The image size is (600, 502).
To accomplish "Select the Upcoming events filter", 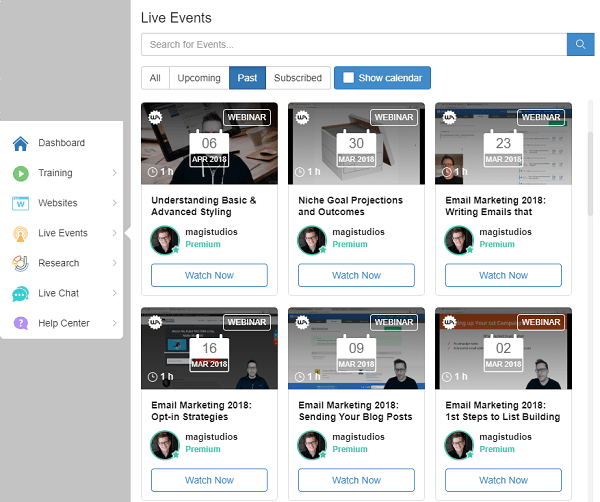I will [199, 78].
